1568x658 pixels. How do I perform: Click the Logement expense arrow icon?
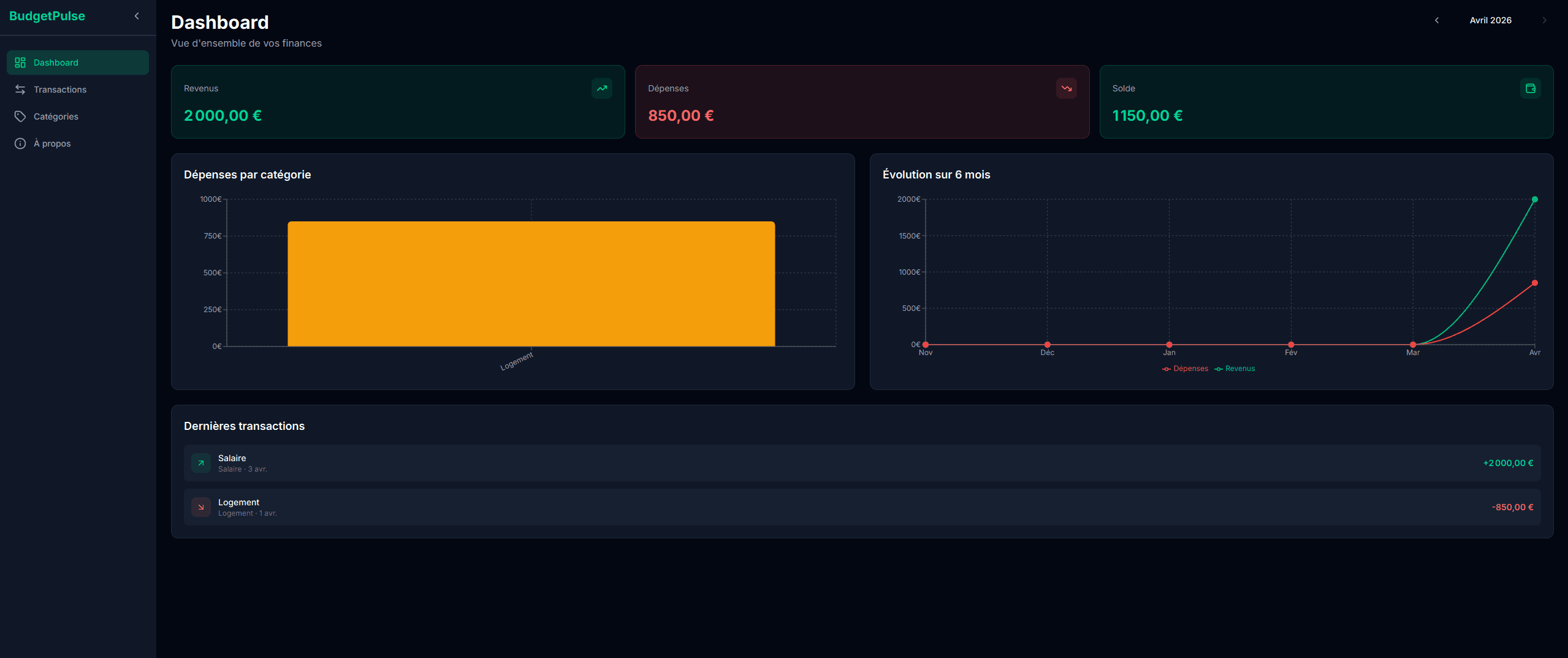(201, 507)
